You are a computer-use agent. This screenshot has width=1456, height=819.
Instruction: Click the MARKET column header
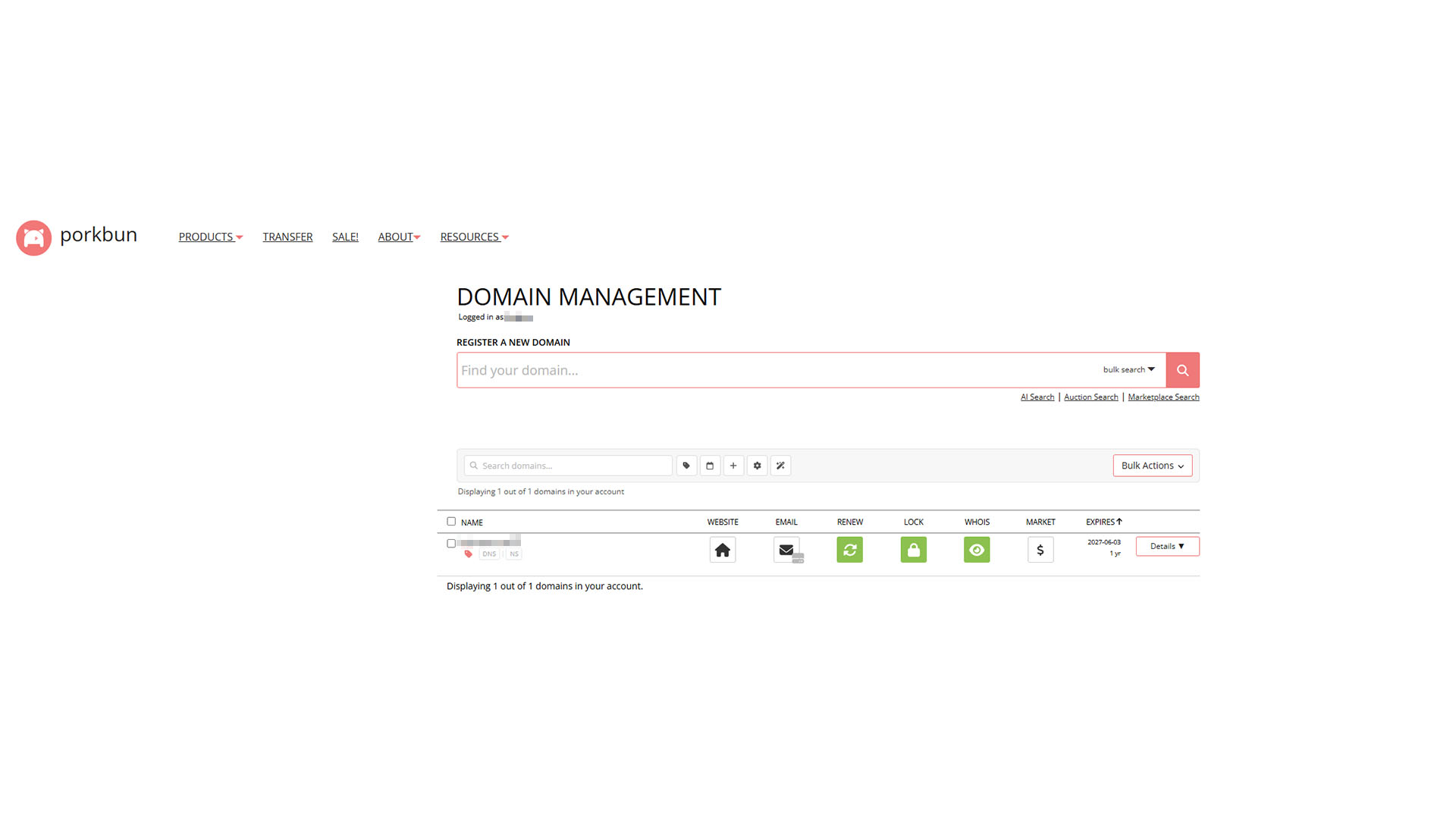[x=1040, y=522]
